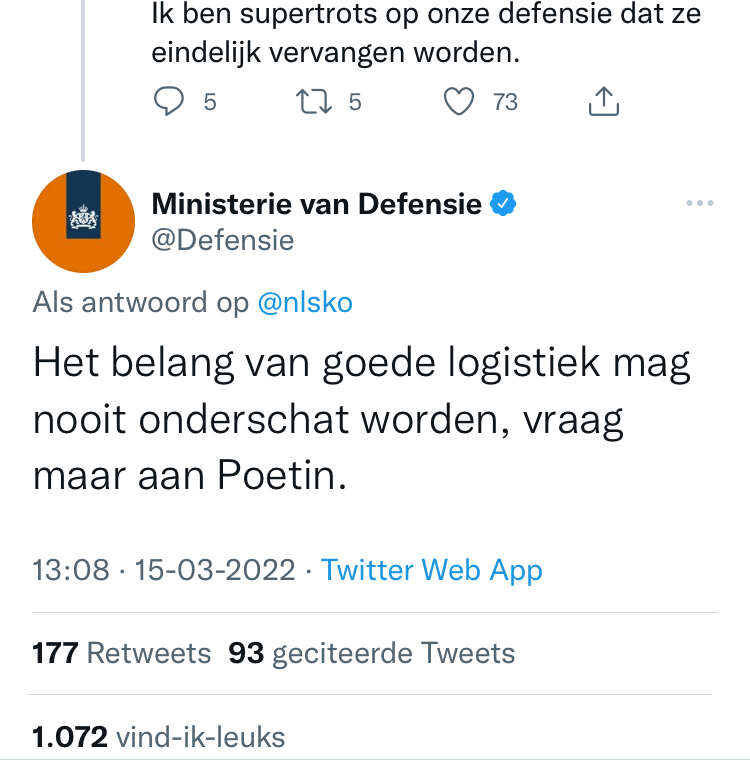
Task: Open Ministerie van Defensie profile name
Action: [x=316, y=204]
